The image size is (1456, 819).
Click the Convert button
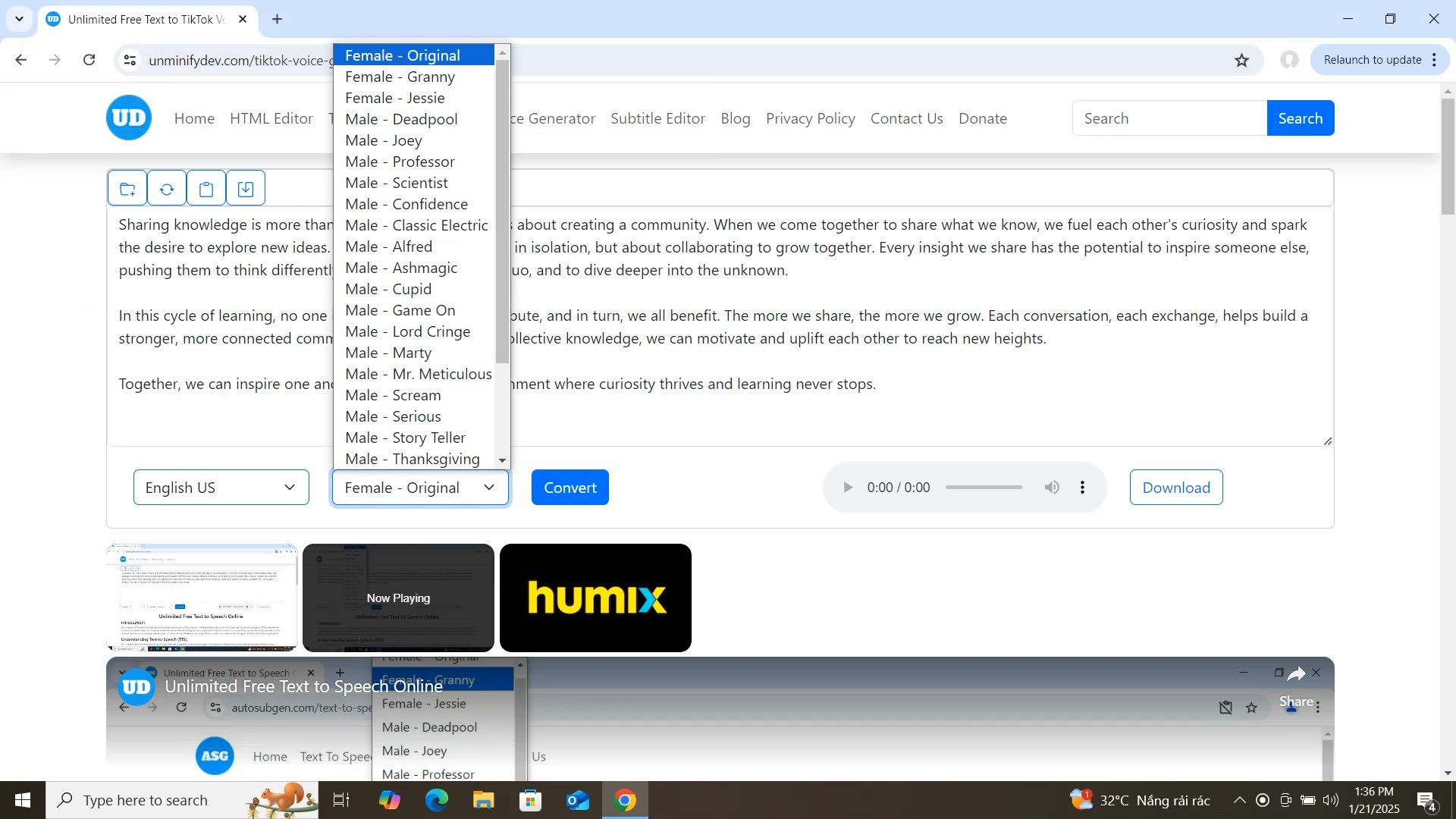570,488
